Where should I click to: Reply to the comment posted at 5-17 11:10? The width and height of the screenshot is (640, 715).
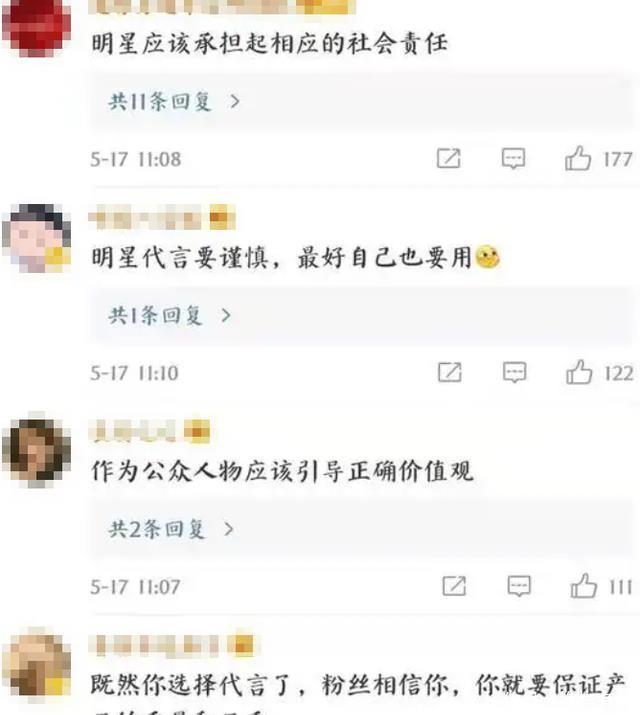coord(515,373)
